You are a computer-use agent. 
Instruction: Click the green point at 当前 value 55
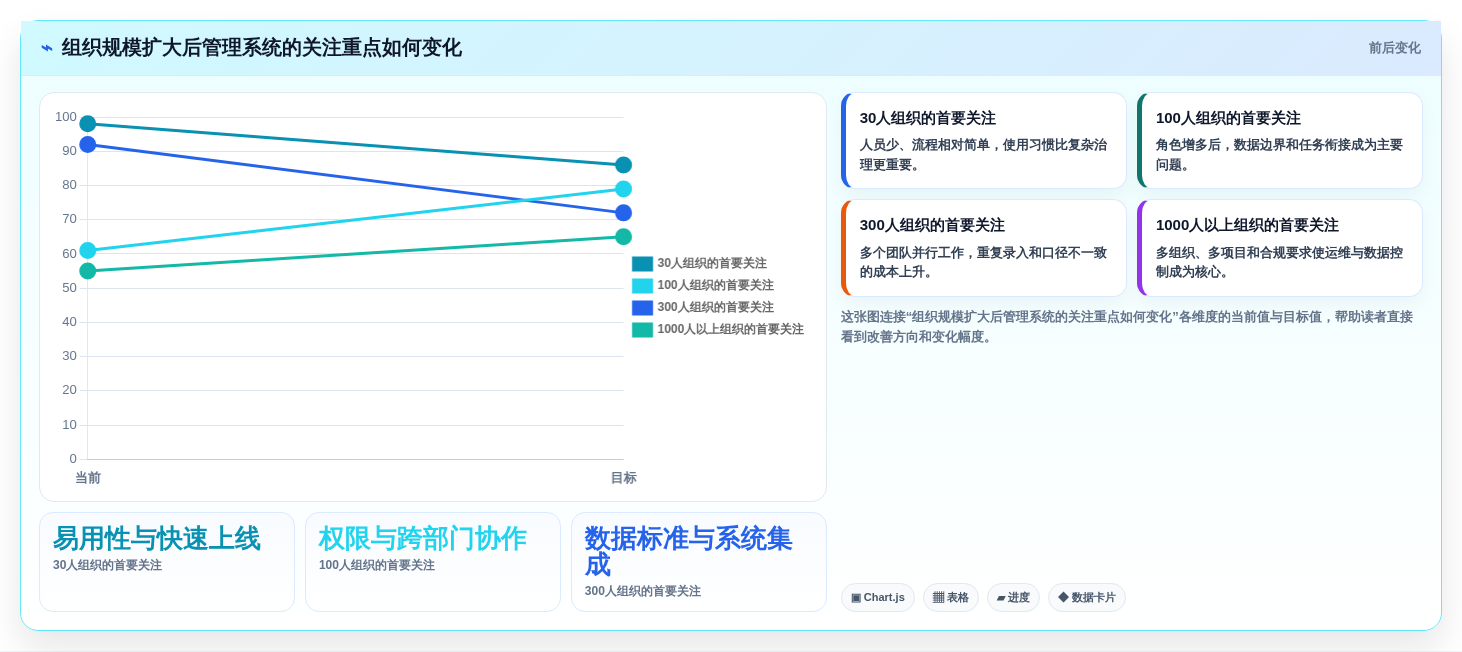pos(88,271)
